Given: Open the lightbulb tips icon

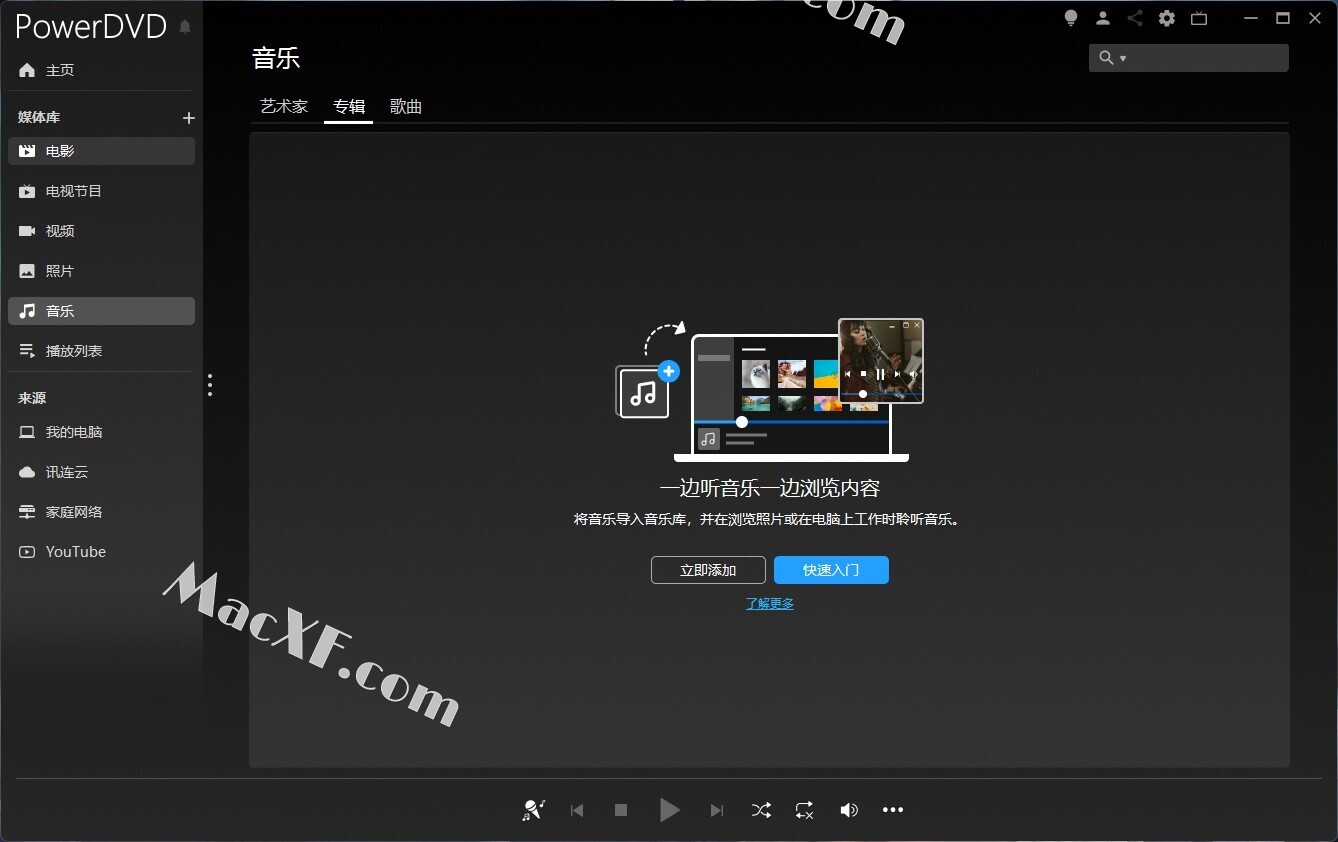Looking at the screenshot, I should (x=1071, y=18).
